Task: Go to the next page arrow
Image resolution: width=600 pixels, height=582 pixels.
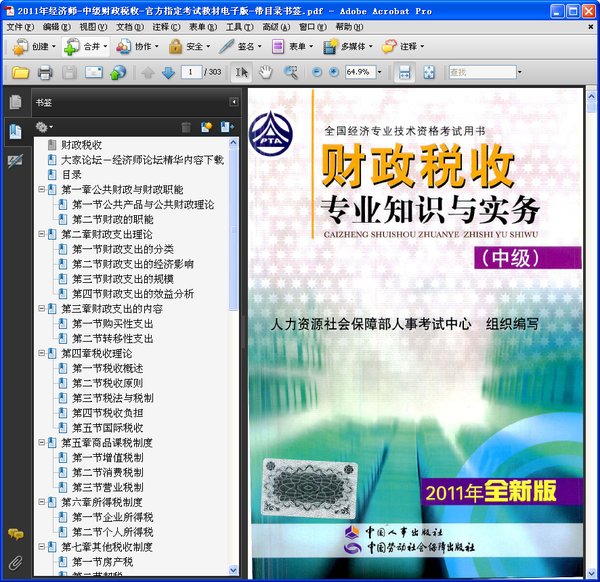Action: tap(168, 72)
